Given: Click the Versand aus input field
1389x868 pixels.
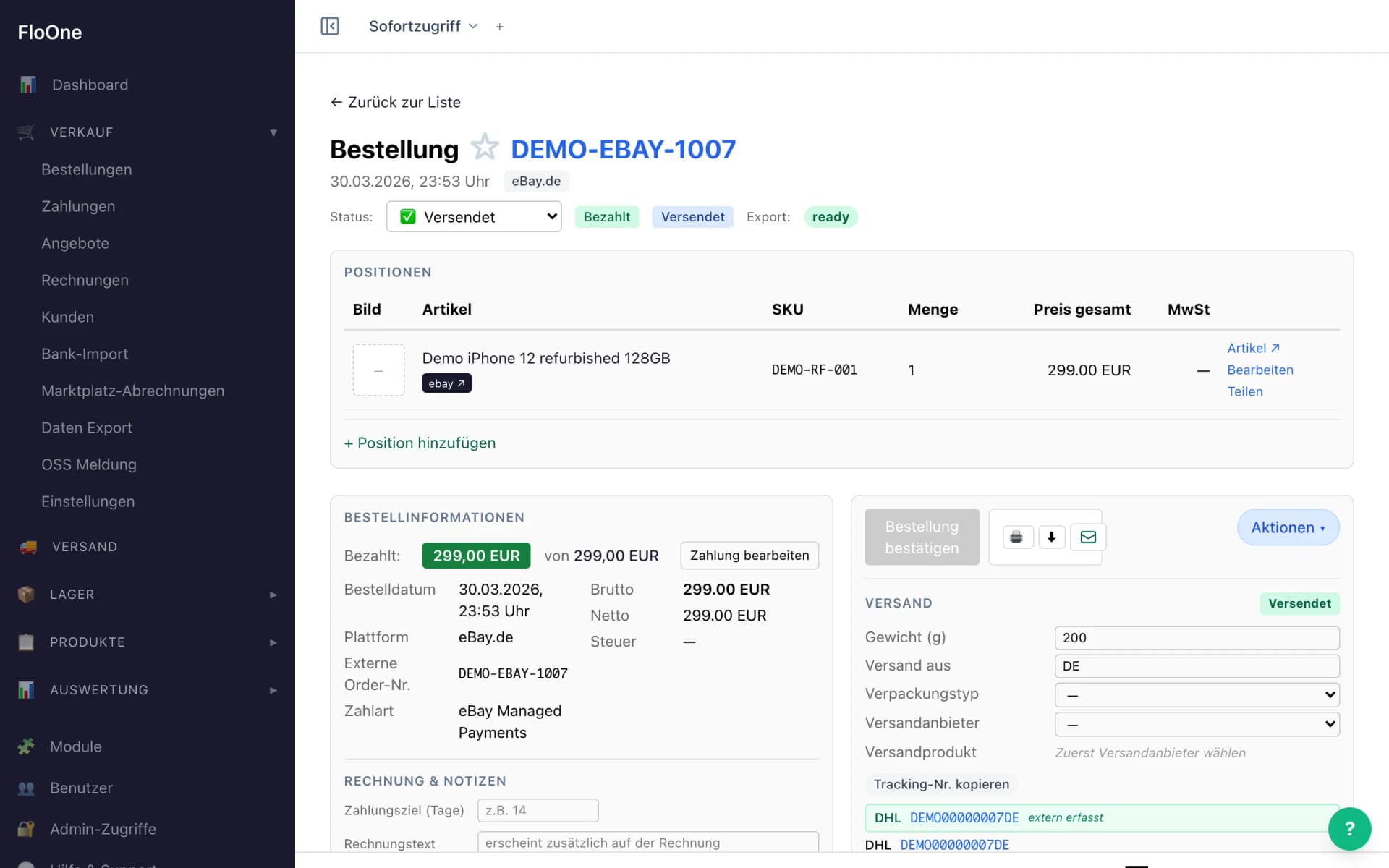Looking at the screenshot, I should pos(1197,665).
